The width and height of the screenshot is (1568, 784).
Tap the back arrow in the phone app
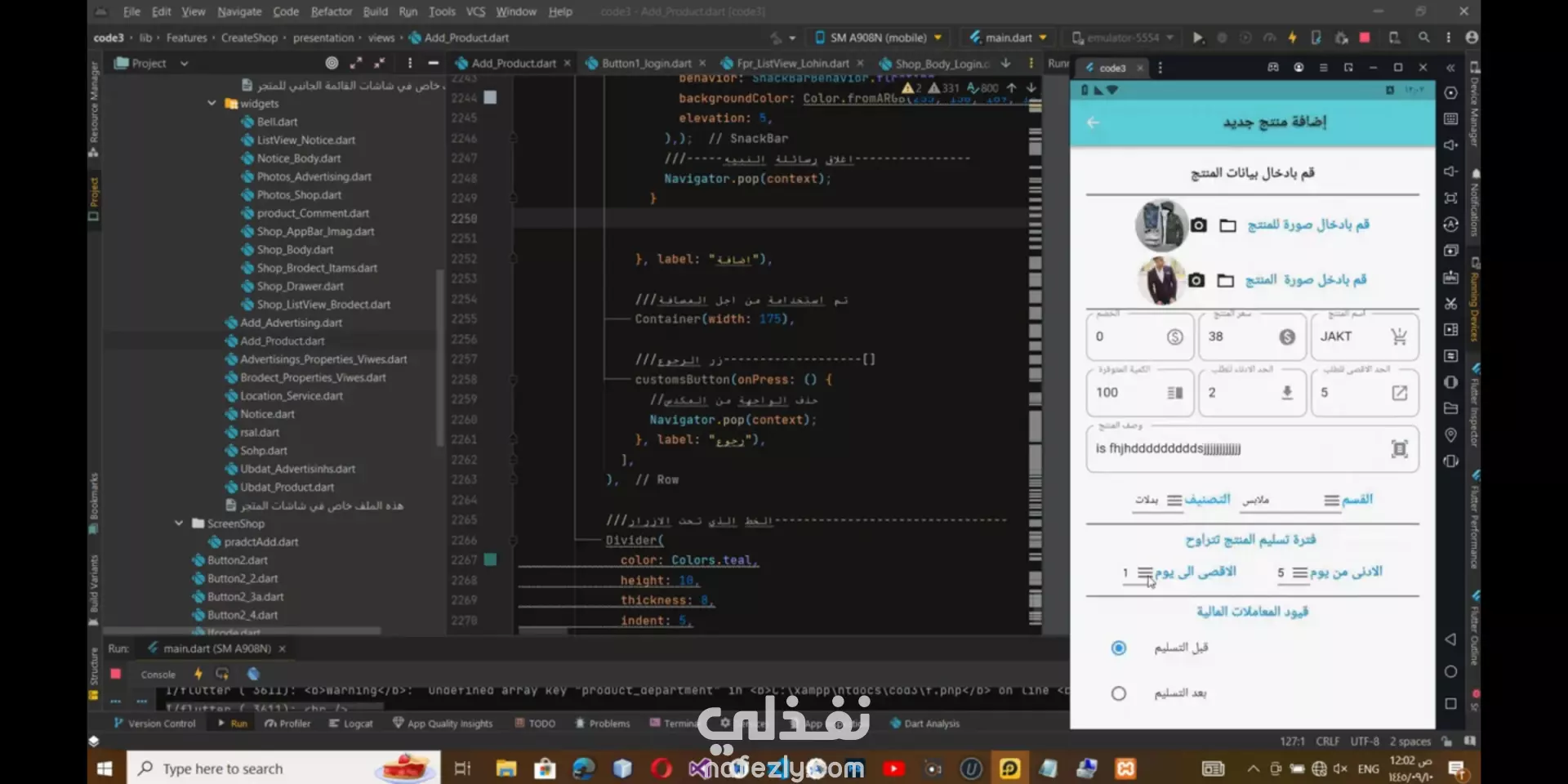pyautogui.click(x=1093, y=122)
